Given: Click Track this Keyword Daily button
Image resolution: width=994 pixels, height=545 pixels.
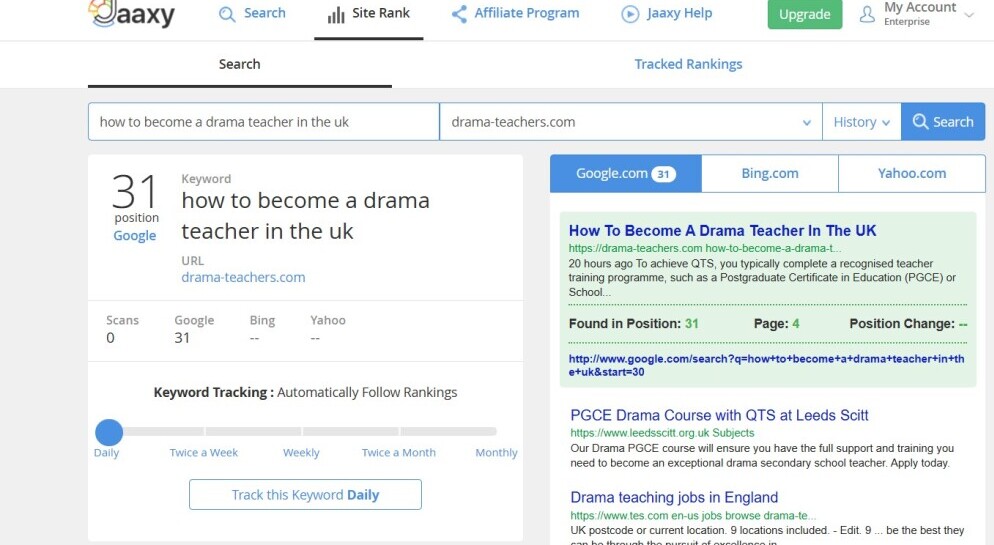Looking at the screenshot, I should pos(305,494).
